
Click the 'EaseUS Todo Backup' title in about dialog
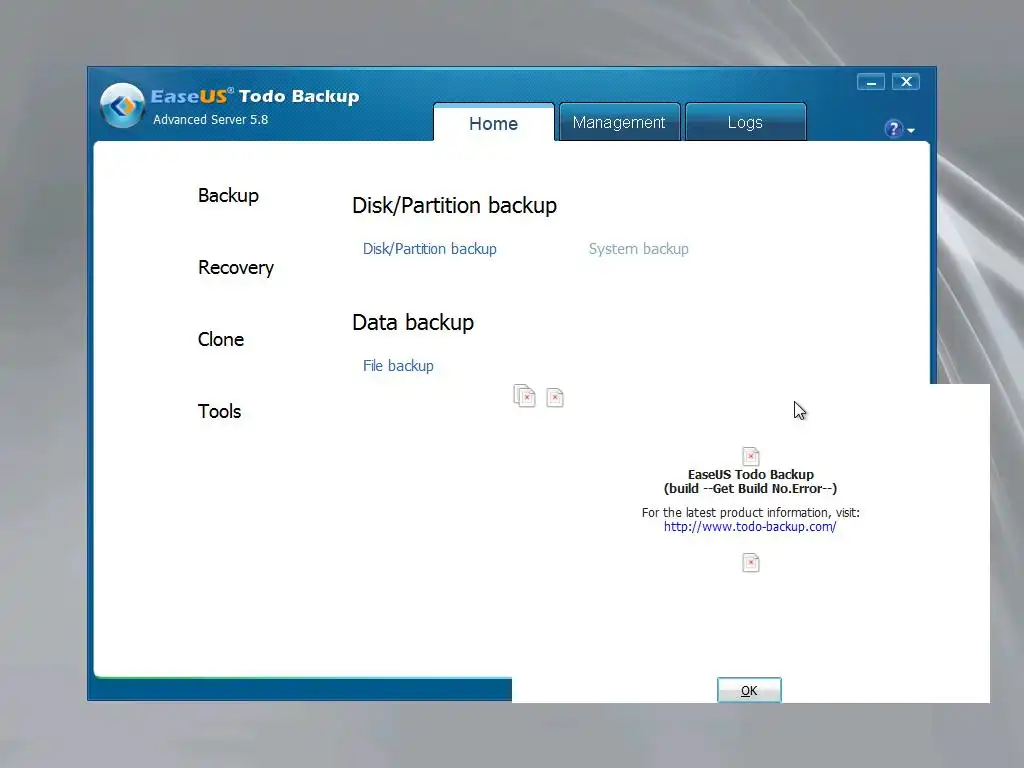pos(751,475)
